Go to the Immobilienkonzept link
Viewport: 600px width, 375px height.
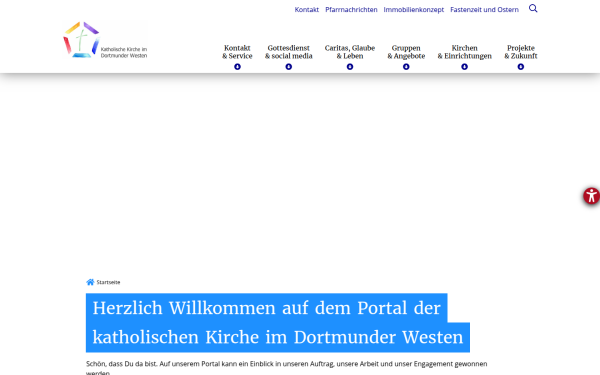coord(414,10)
